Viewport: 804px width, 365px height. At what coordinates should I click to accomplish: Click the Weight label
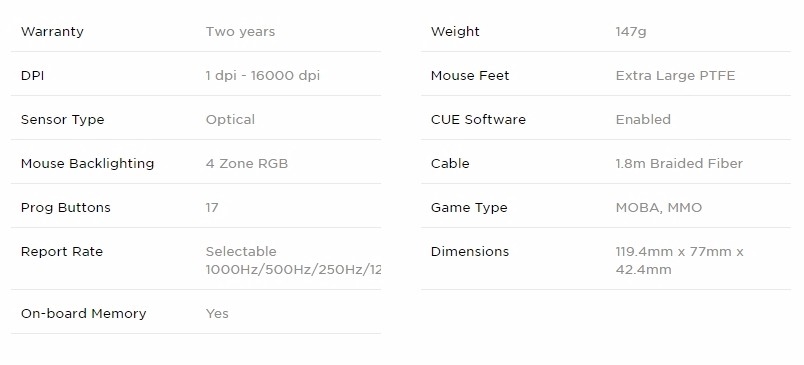455,32
